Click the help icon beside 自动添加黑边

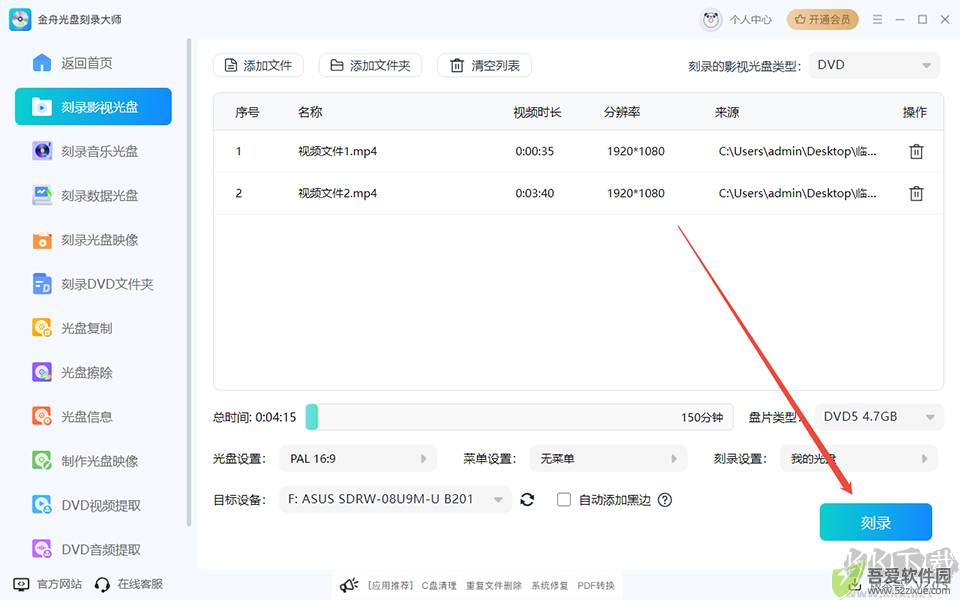pos(665,500)
